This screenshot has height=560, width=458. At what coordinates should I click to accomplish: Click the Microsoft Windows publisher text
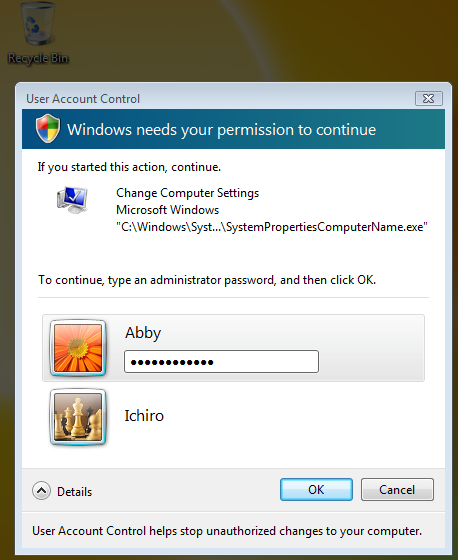point(168,210)
